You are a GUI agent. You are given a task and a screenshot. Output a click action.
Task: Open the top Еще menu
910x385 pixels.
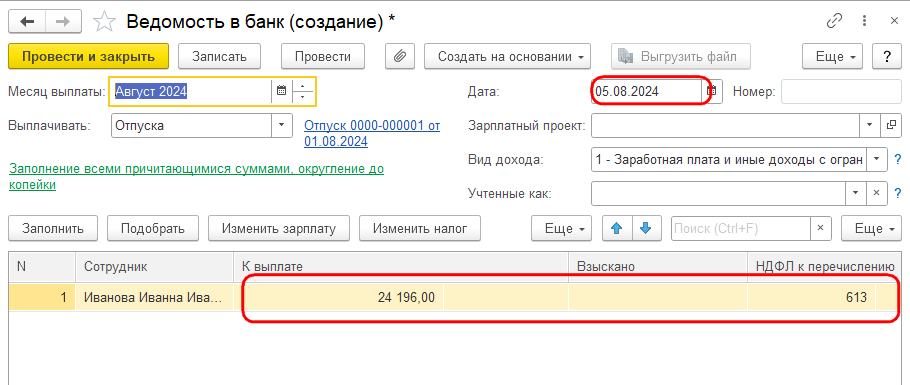click(832, 56)
